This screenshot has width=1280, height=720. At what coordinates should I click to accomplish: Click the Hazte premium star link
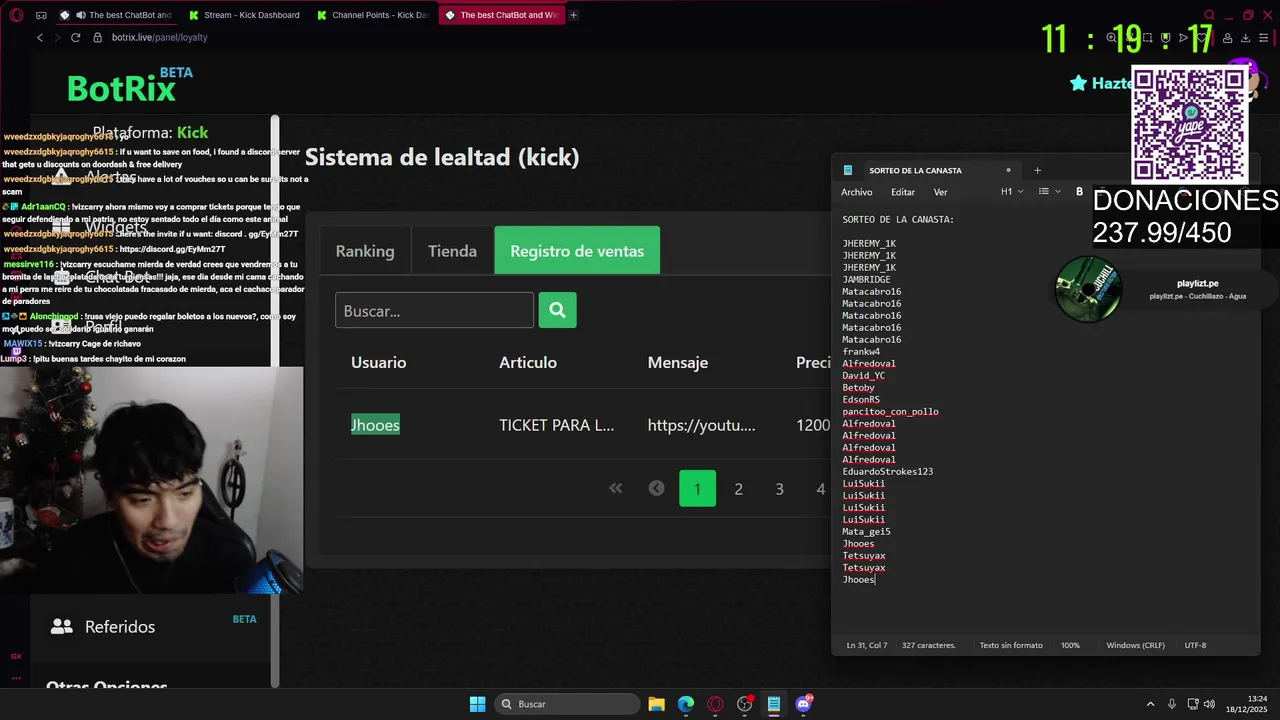1100,83
